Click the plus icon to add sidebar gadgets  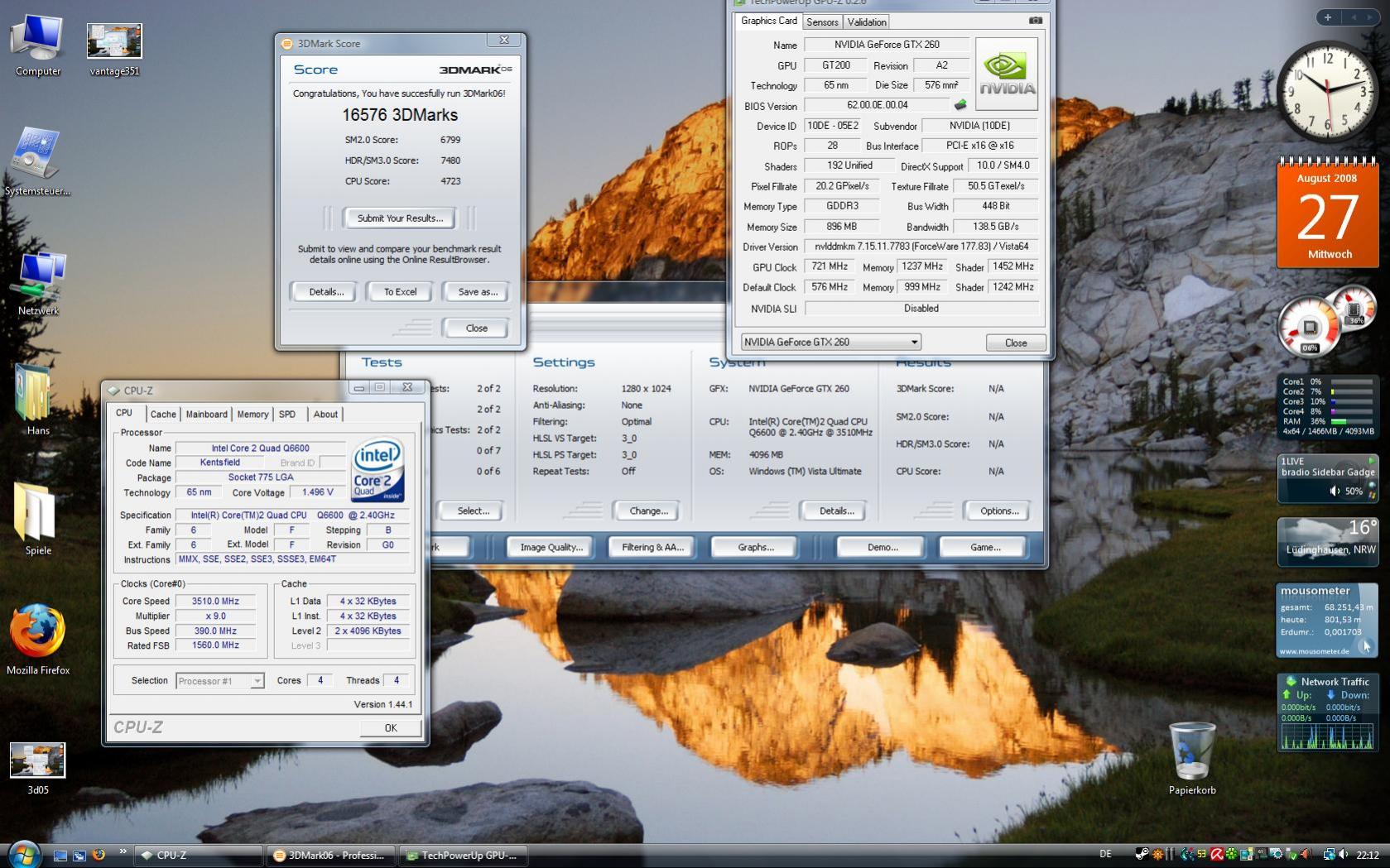coord(1328,17)
